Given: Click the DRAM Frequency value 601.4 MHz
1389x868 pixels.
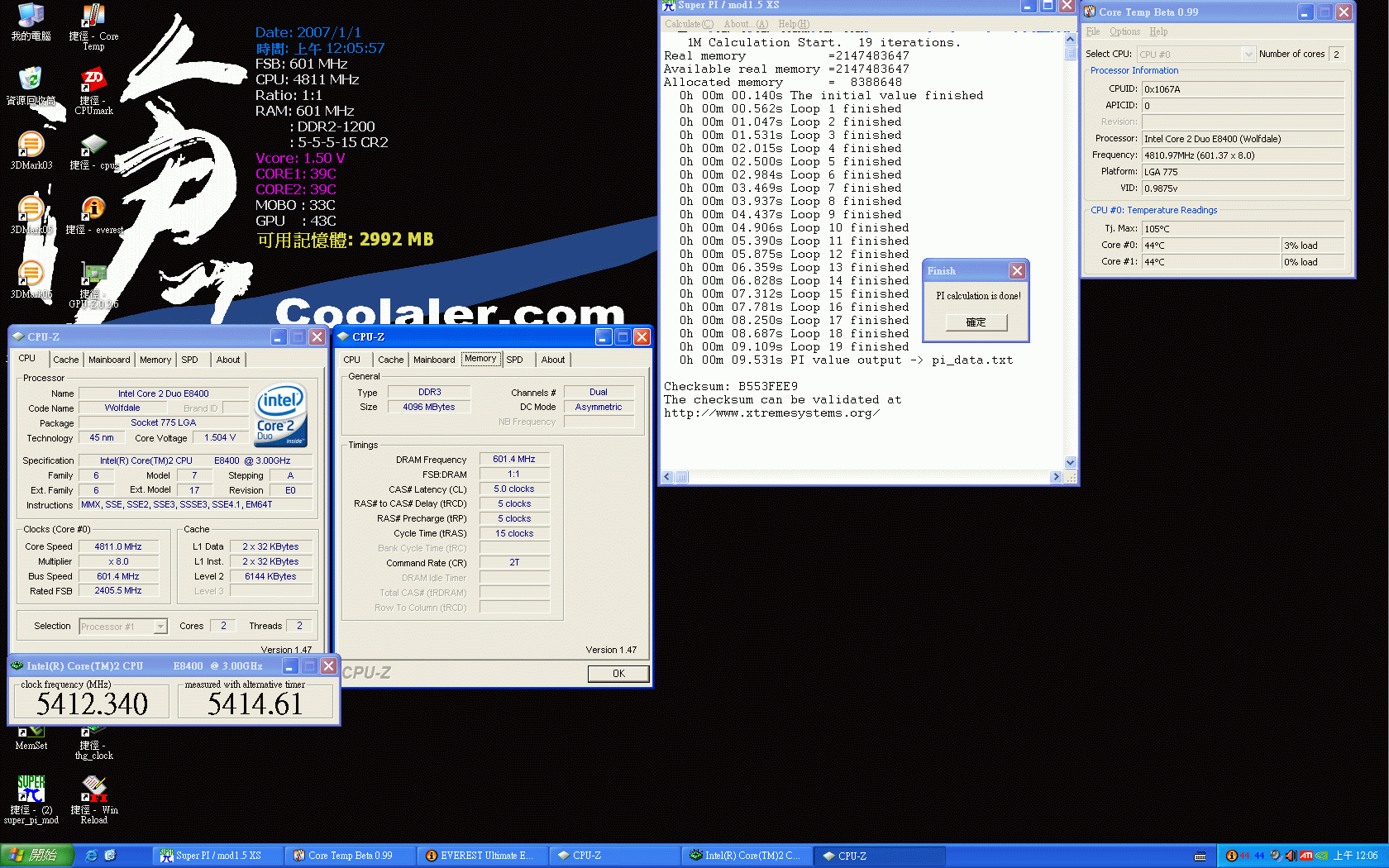Looking at the screenshot, I should tap(514, 459).
